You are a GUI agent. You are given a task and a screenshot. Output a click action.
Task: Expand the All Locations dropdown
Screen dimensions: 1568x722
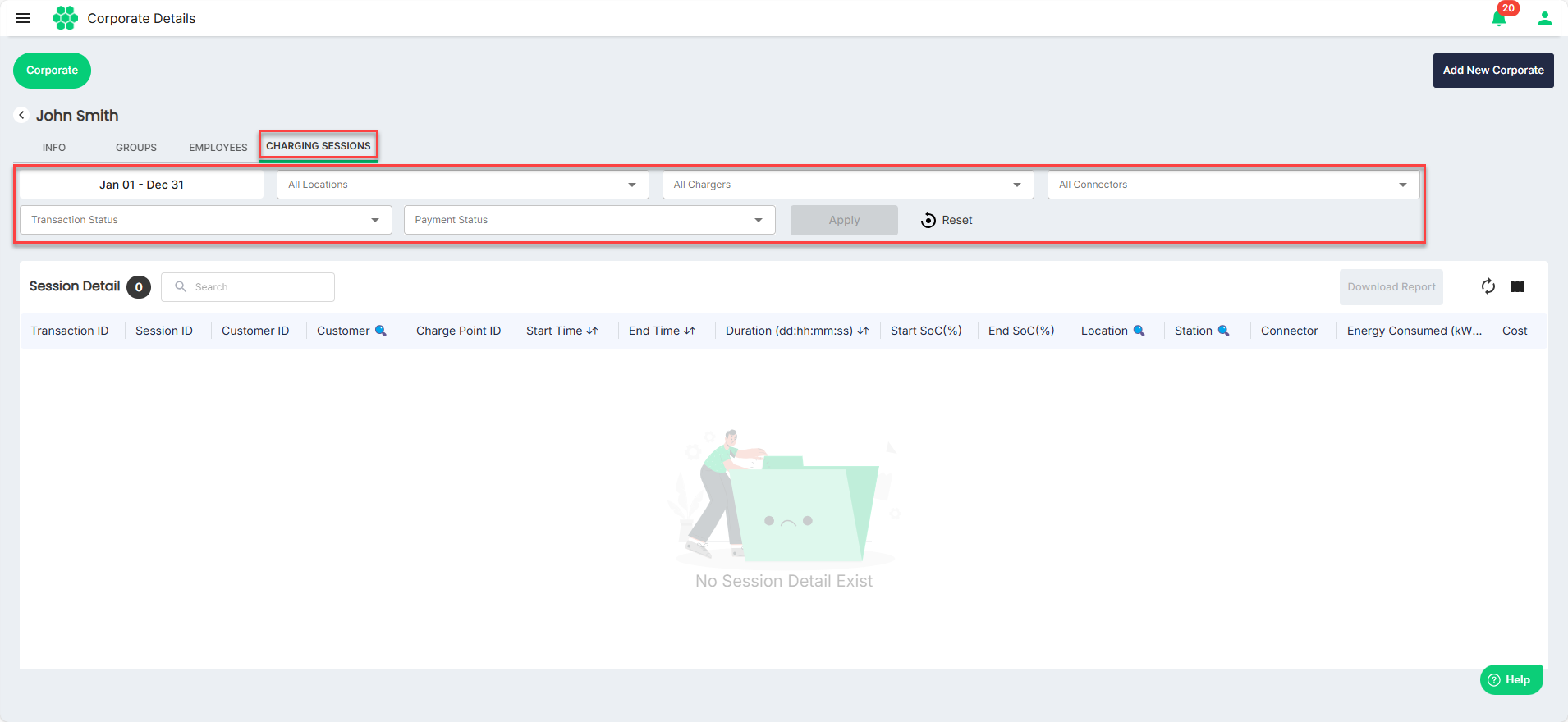click(463, 185)
